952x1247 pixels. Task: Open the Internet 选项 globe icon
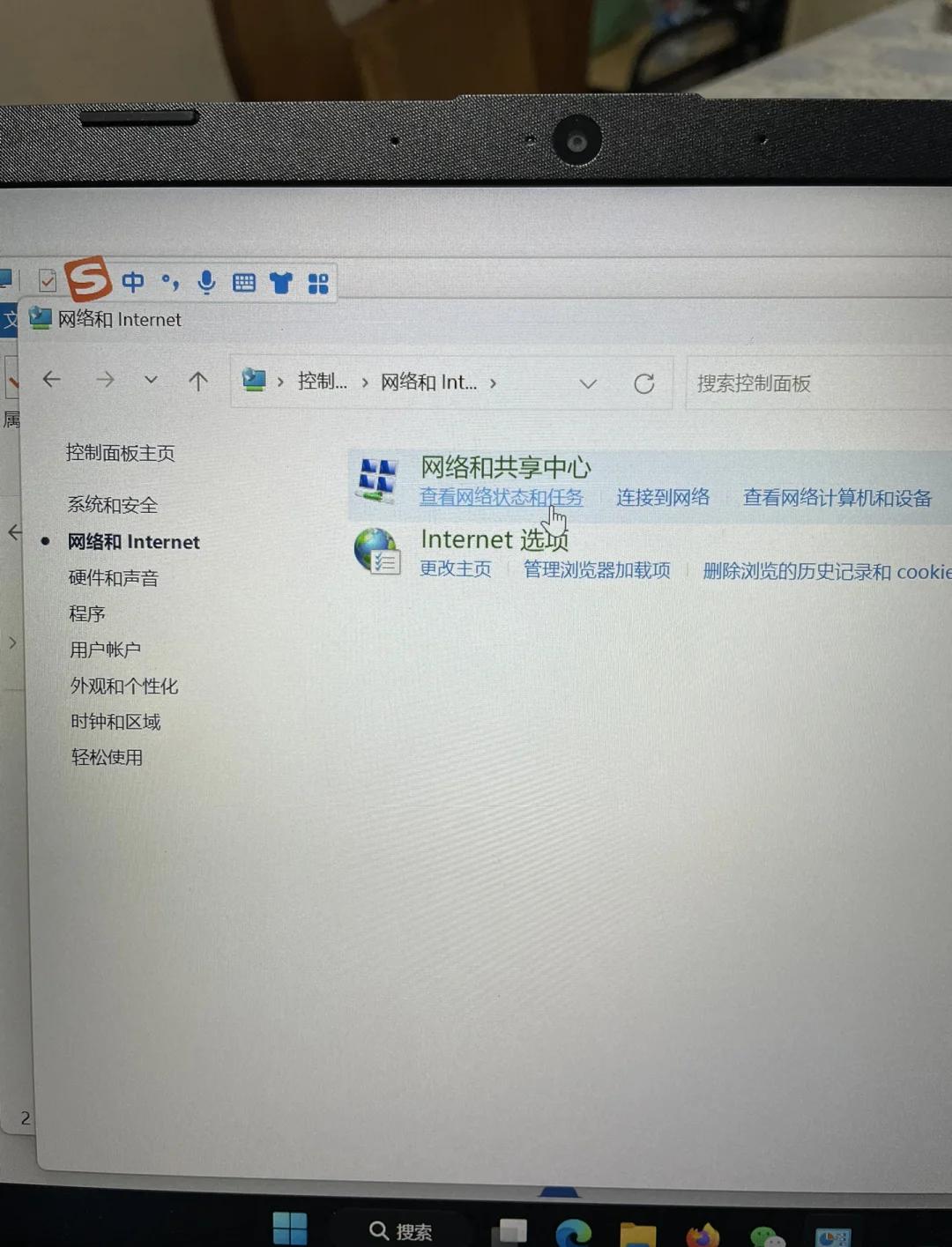point(376,552)
